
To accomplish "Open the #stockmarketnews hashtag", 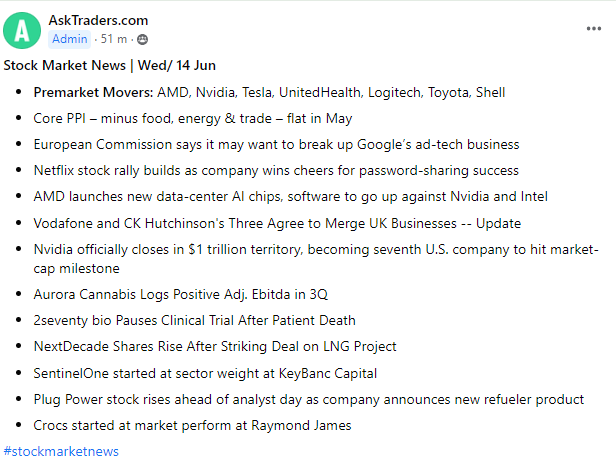I will (x=61, y=451).
